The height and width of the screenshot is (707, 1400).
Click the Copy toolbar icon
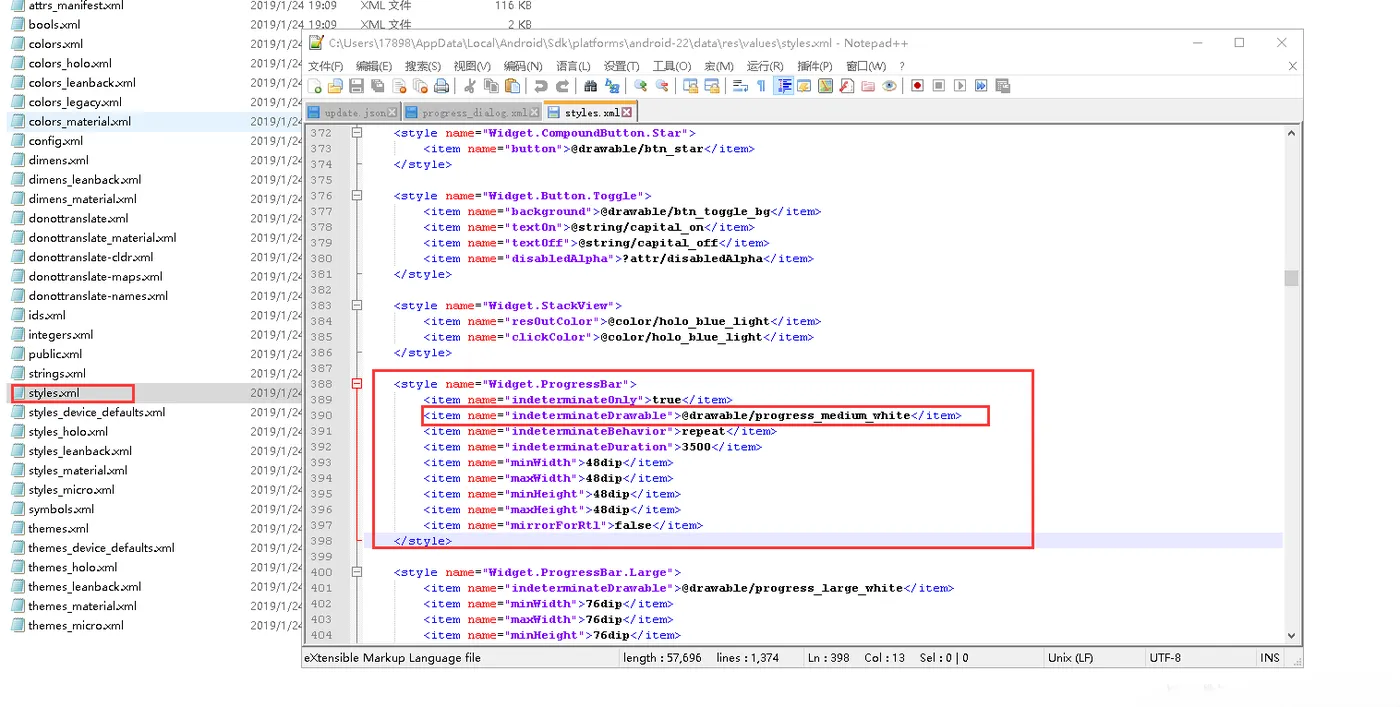[x=491, y=86]
